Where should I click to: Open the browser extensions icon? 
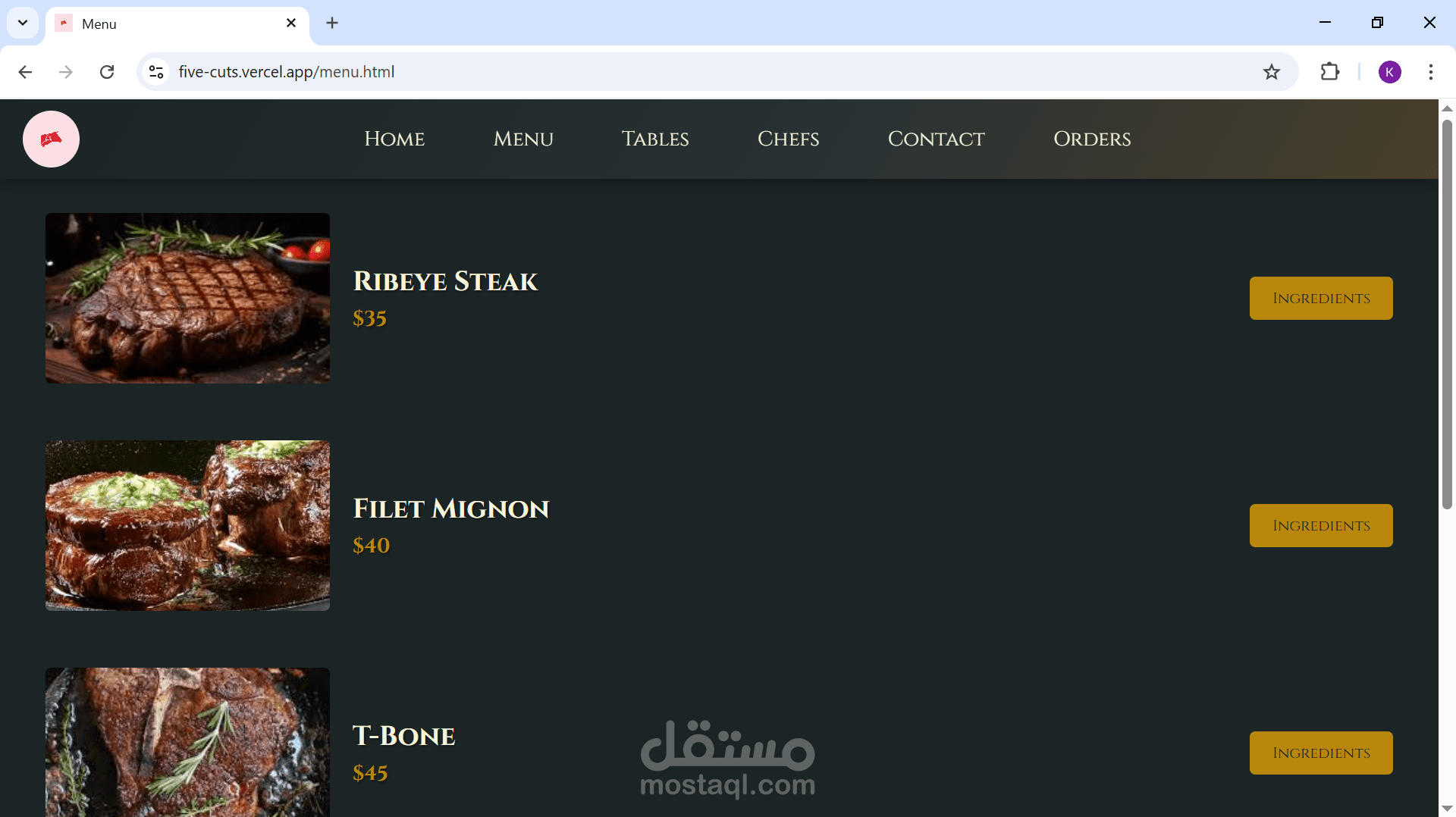click(1330, 72)
